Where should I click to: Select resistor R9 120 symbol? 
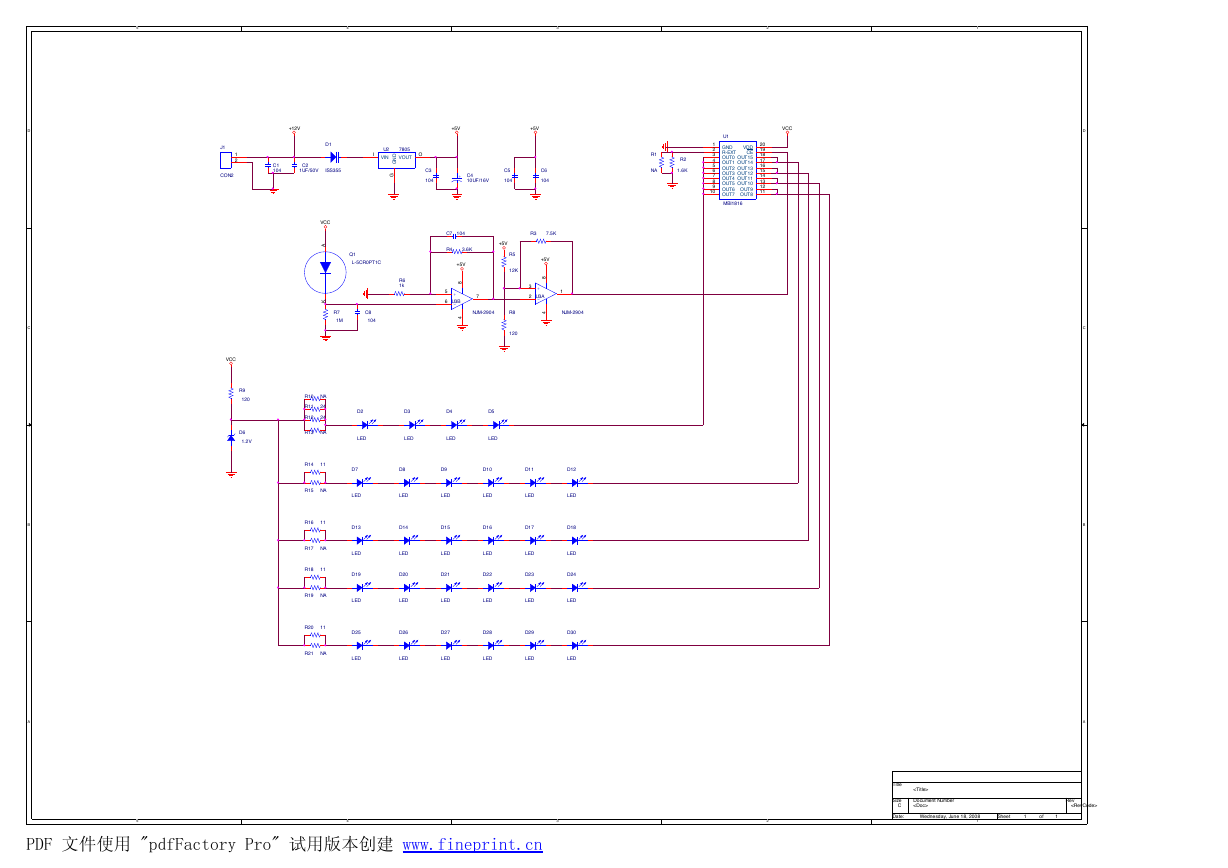[x=231, y=393]
